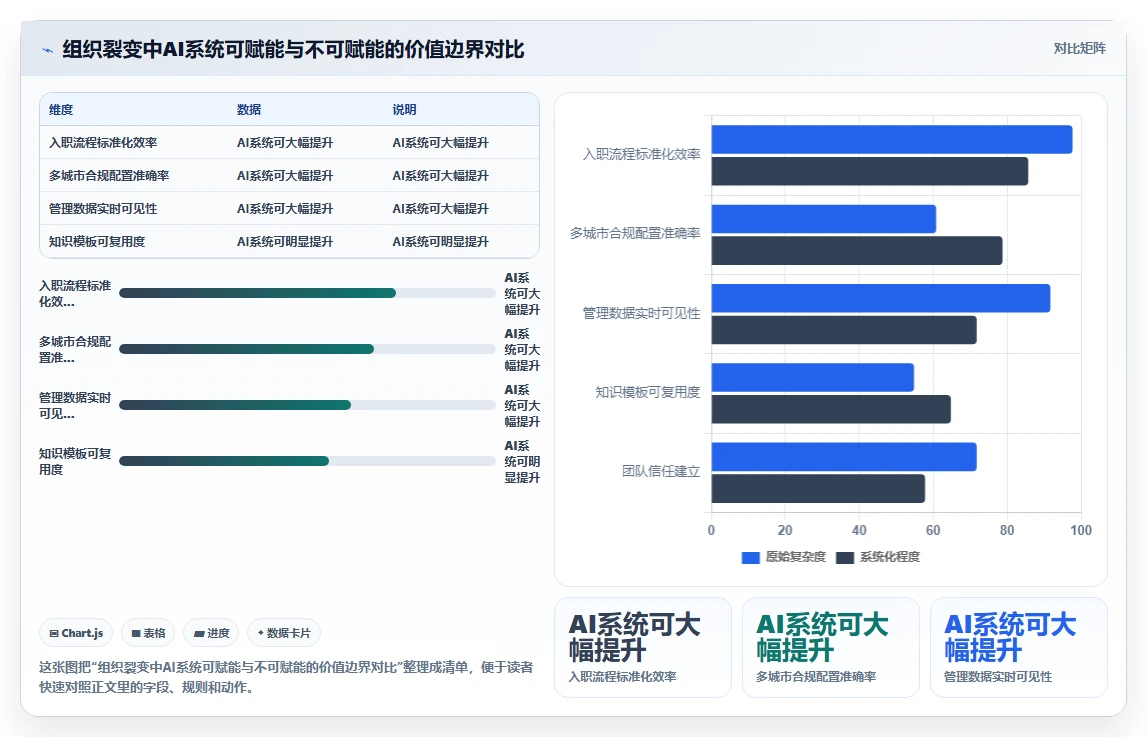
Task: Click AI系统可明显提升 value beside last progress bar
Action: (x=522, y=461)
